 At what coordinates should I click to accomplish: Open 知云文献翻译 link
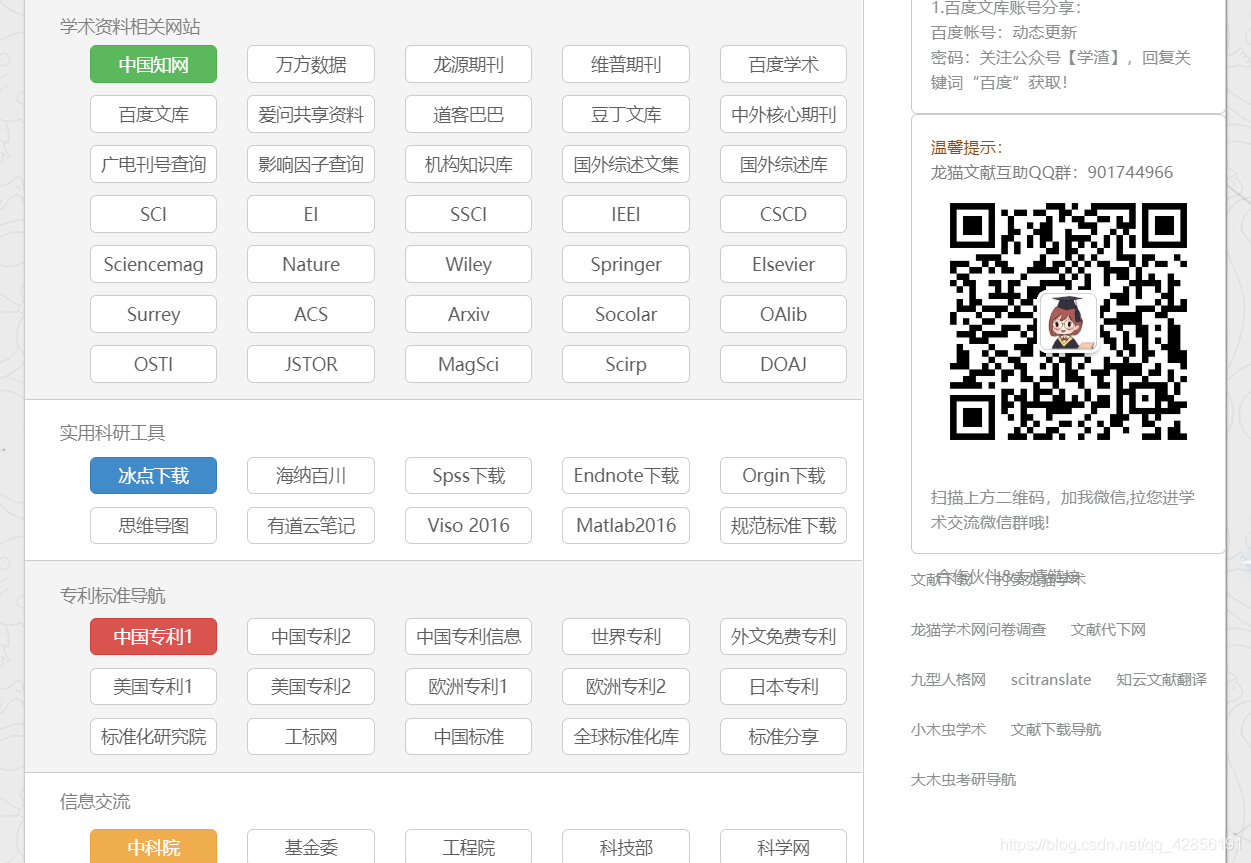coord(1161,679)
